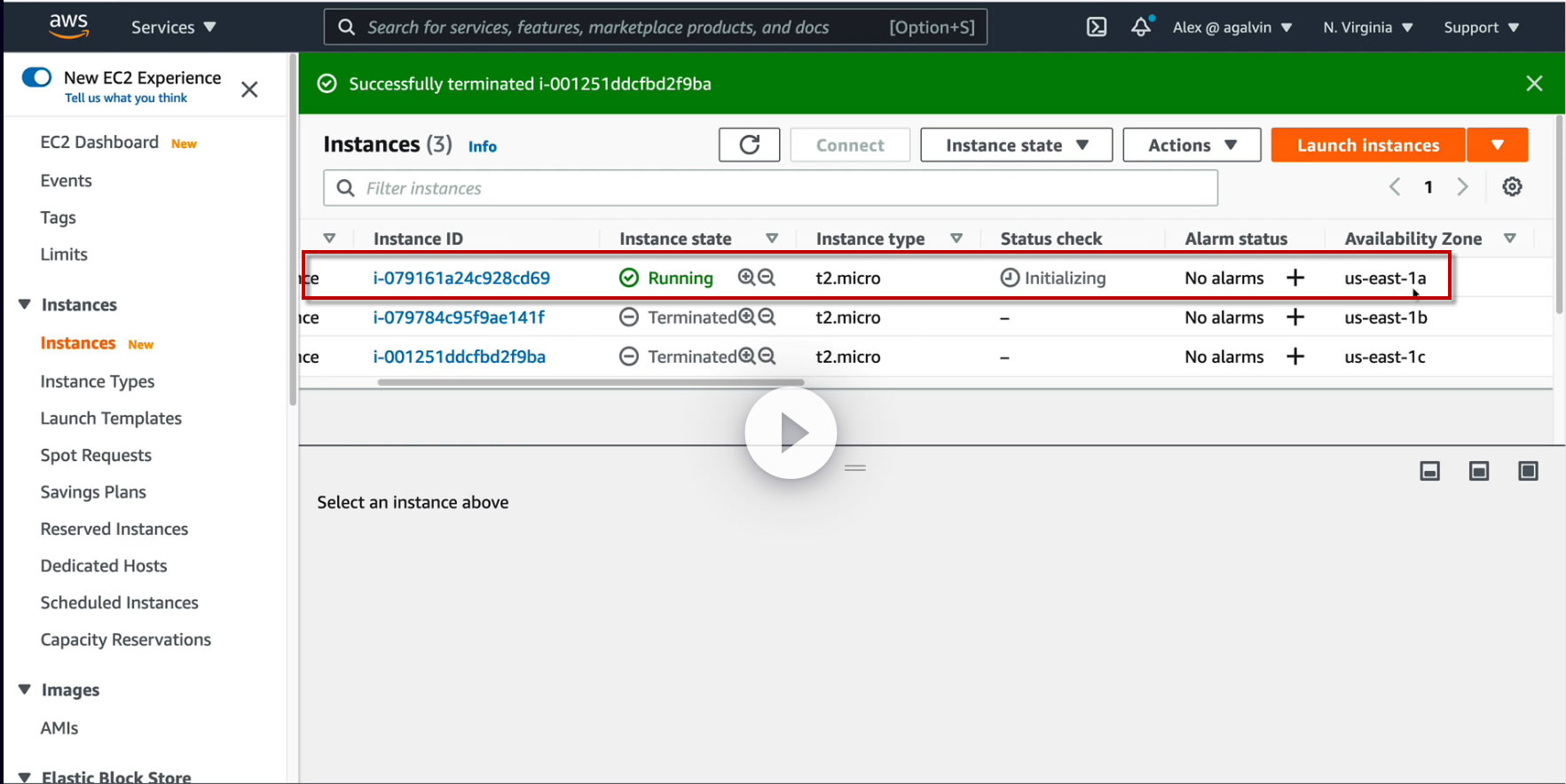Focus the Filter instances search field
The image size is (1566, 784).
click(x=770, y=188)
